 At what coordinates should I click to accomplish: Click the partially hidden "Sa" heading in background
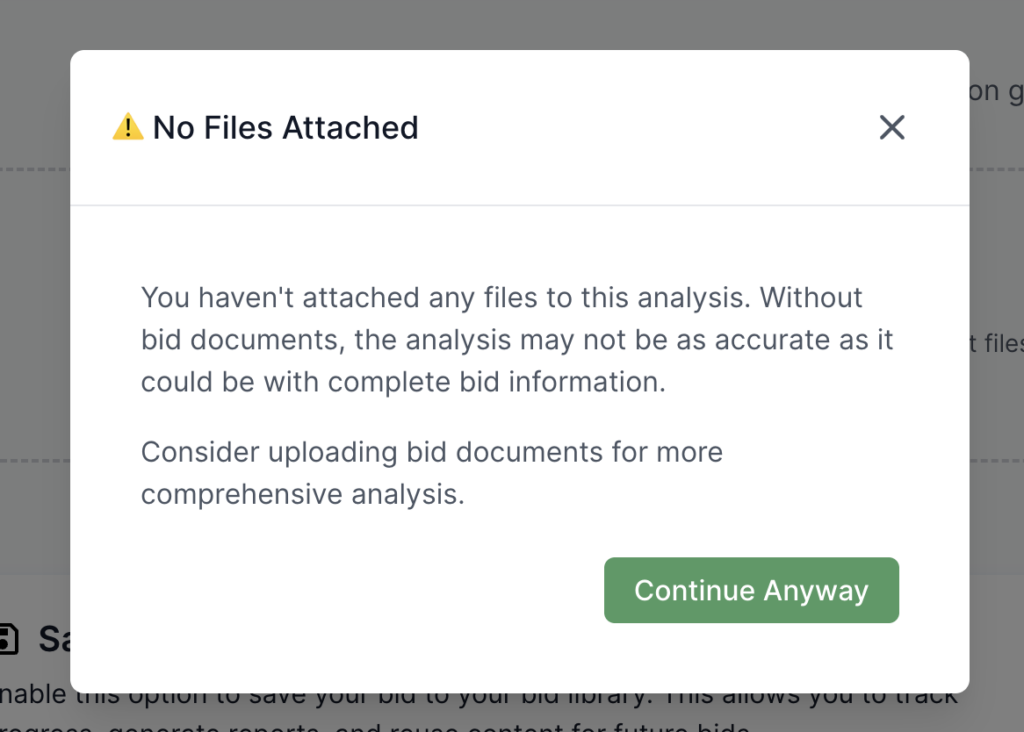click(x=54, y=639)
